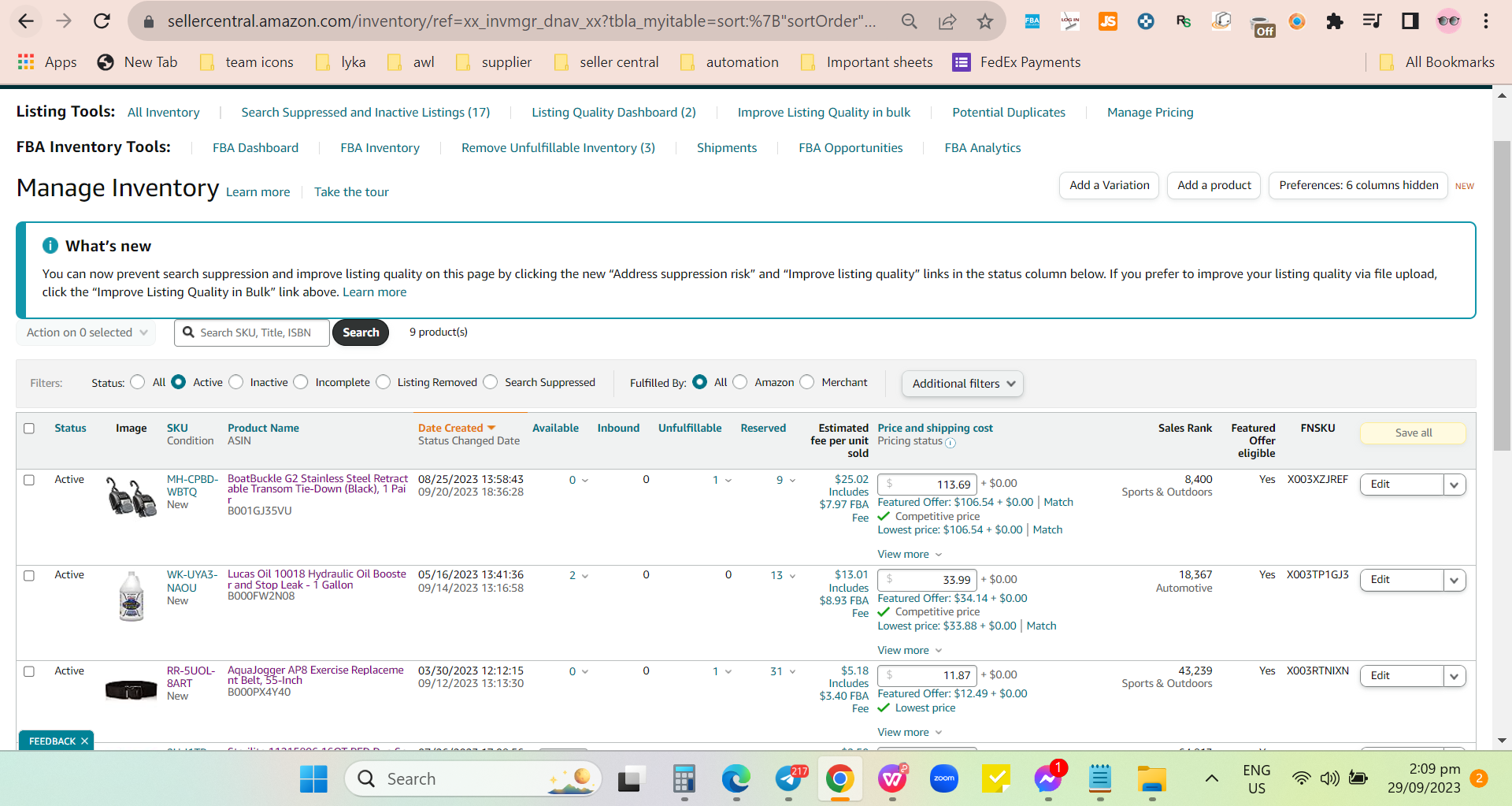1512x806 pixels.
Task: Select Fulfilled By Merchant radio button
Action: (x=807, y=382)
